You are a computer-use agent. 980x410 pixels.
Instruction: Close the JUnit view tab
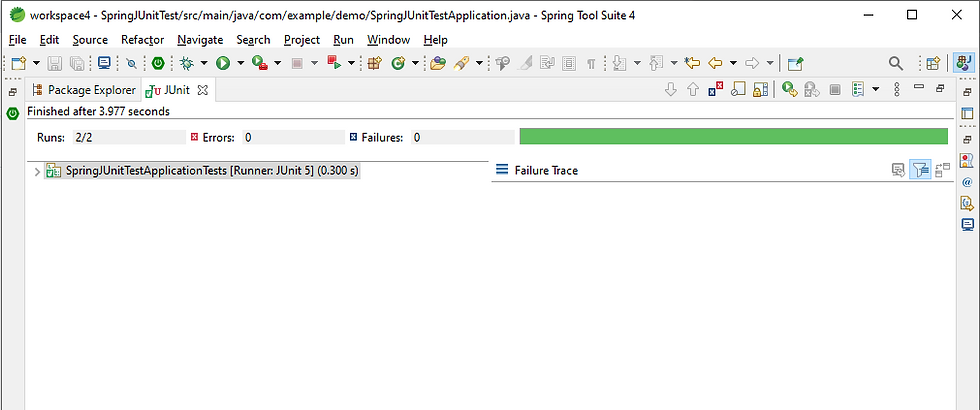(x=202, y=90)
